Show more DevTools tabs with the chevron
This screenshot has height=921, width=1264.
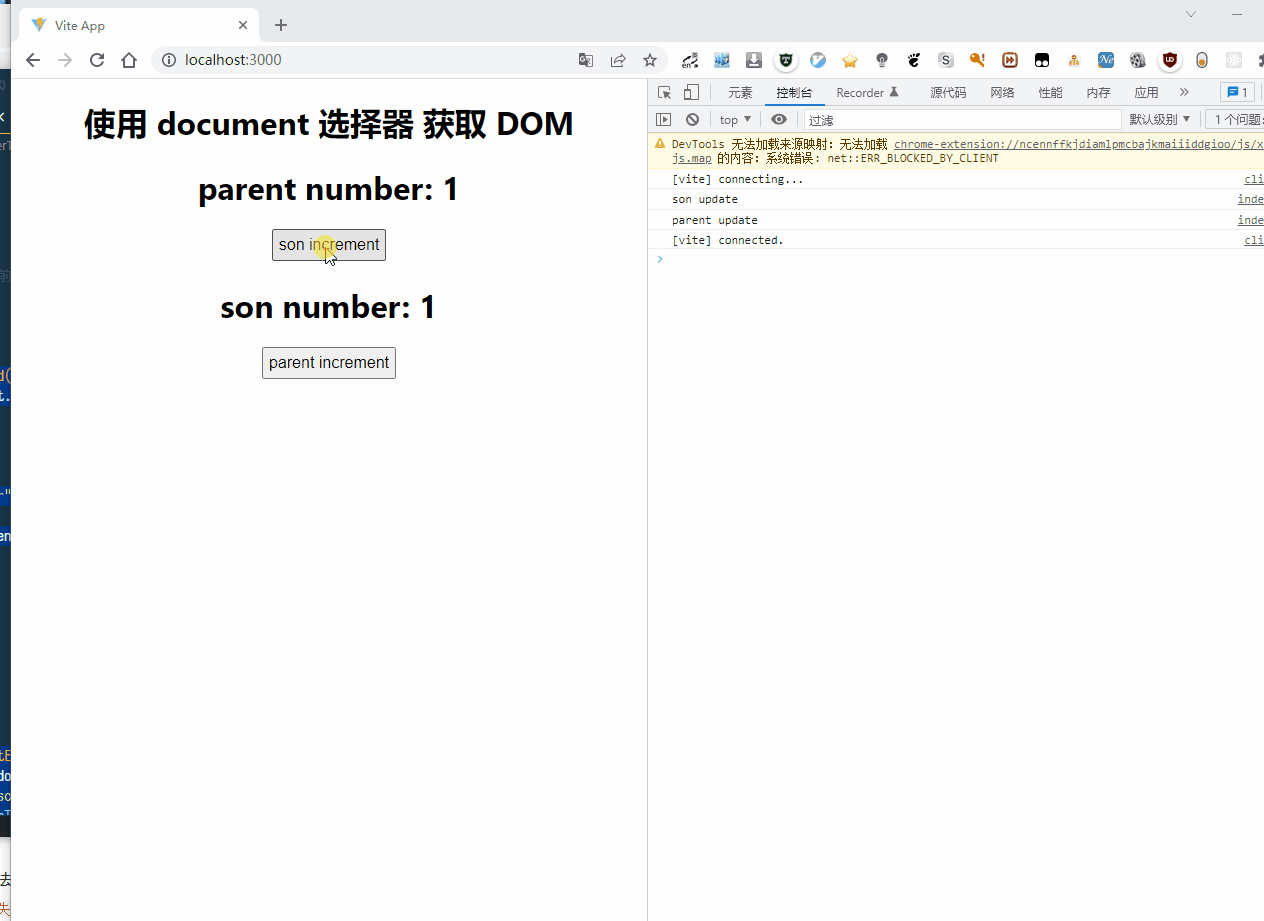click(1185, 92)
